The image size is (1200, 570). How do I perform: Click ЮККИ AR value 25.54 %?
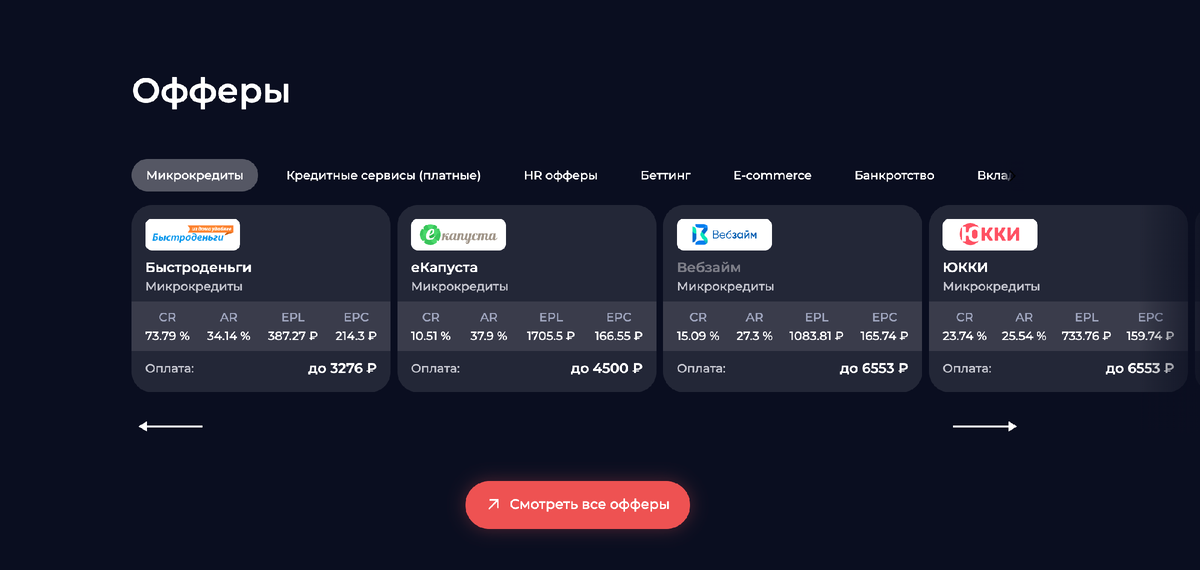1026,336
